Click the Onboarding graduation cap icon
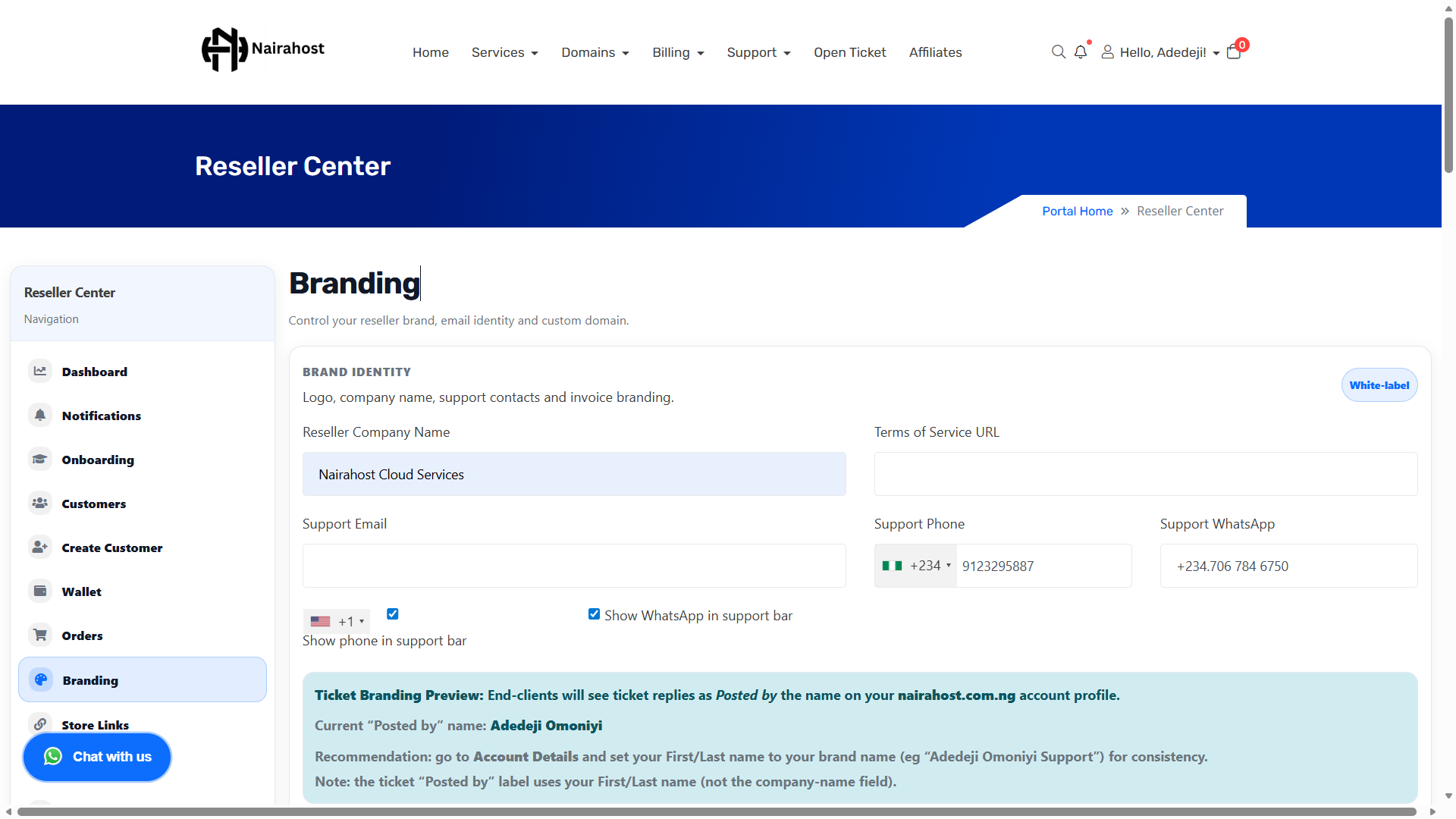 click(x=40, y=460)
